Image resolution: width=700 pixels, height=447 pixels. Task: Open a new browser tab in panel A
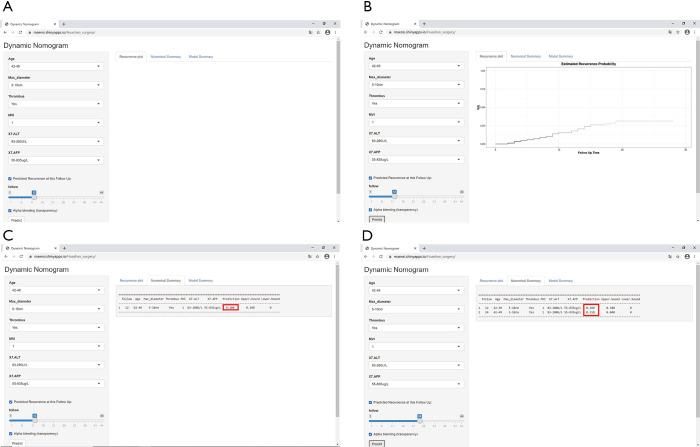[x=63, y=22]
